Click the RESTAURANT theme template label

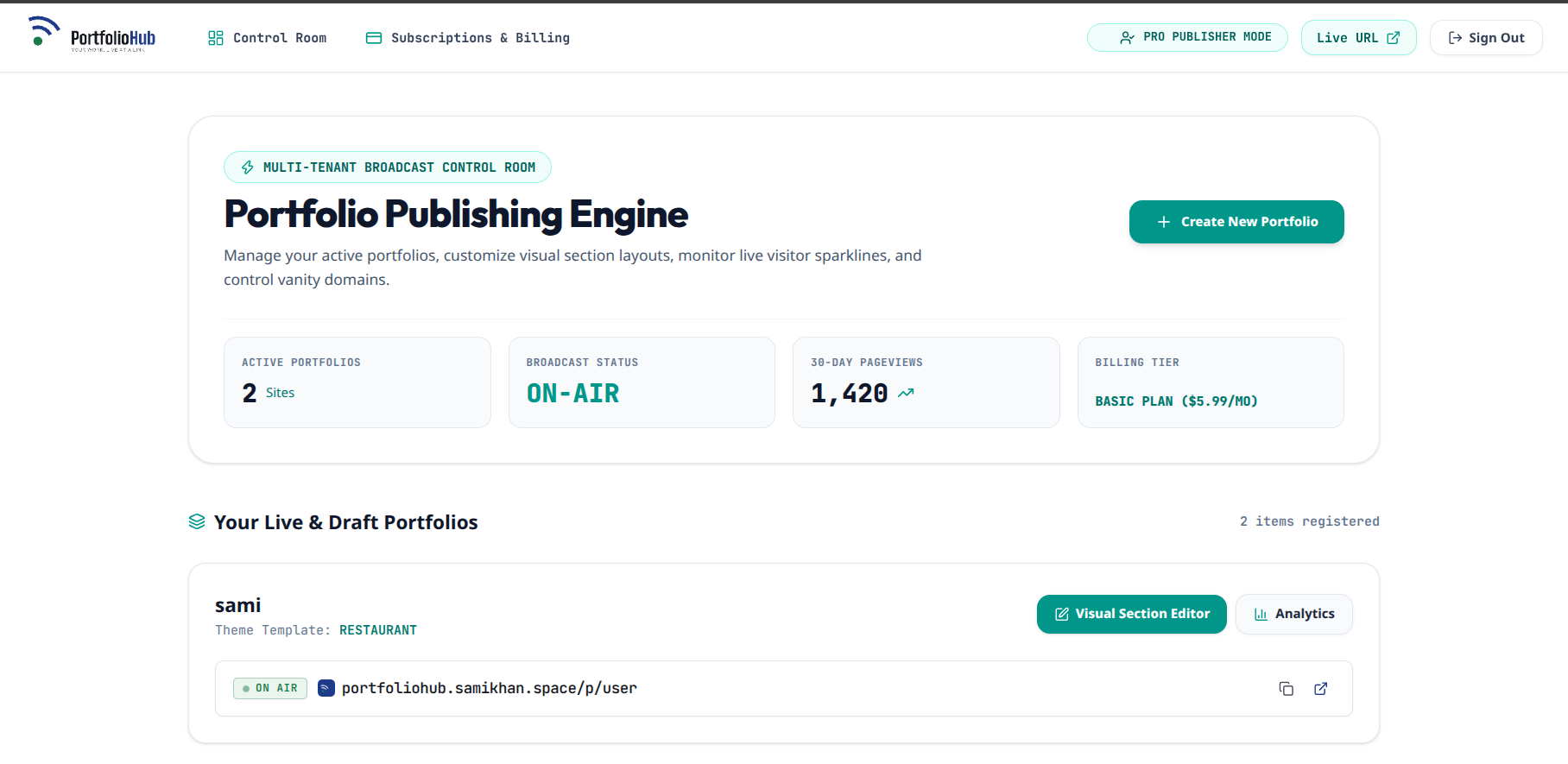(378, 630)
